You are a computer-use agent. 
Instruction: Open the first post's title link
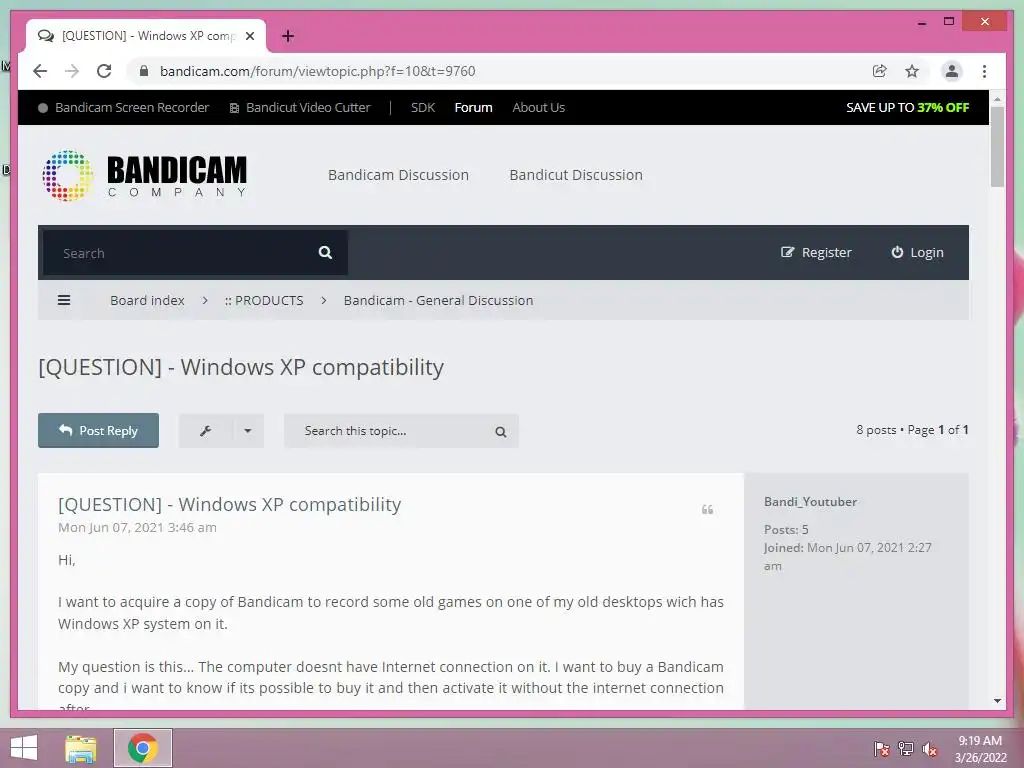pos(229,504)
